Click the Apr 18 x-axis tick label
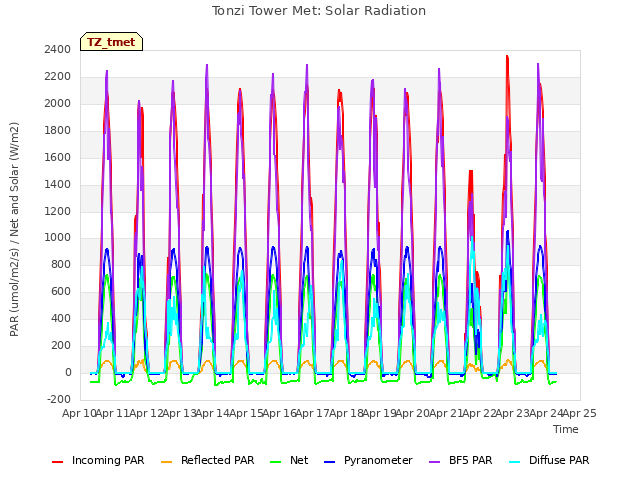 (346, 413)
